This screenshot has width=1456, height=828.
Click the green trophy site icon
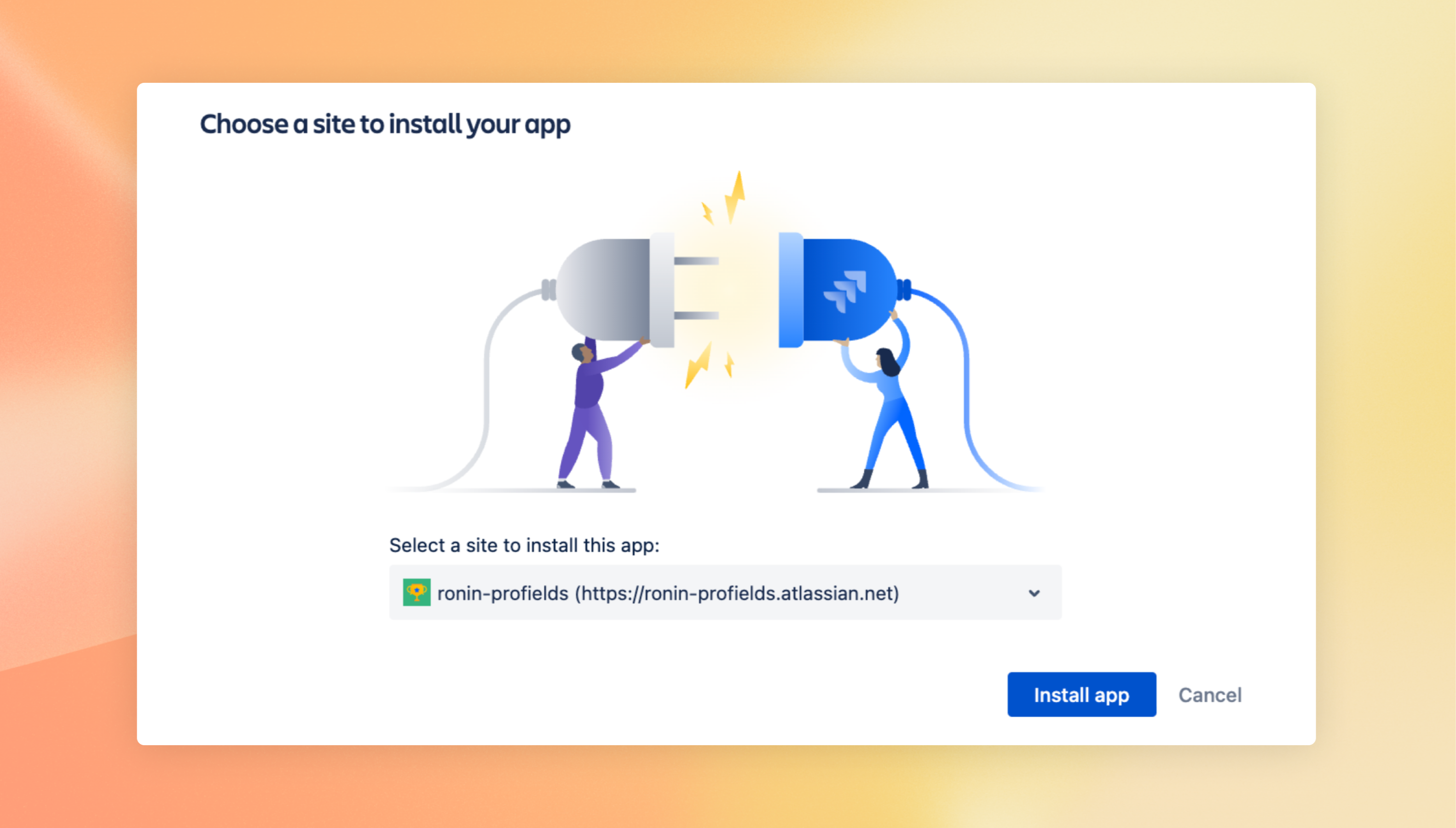click(416, 592)
